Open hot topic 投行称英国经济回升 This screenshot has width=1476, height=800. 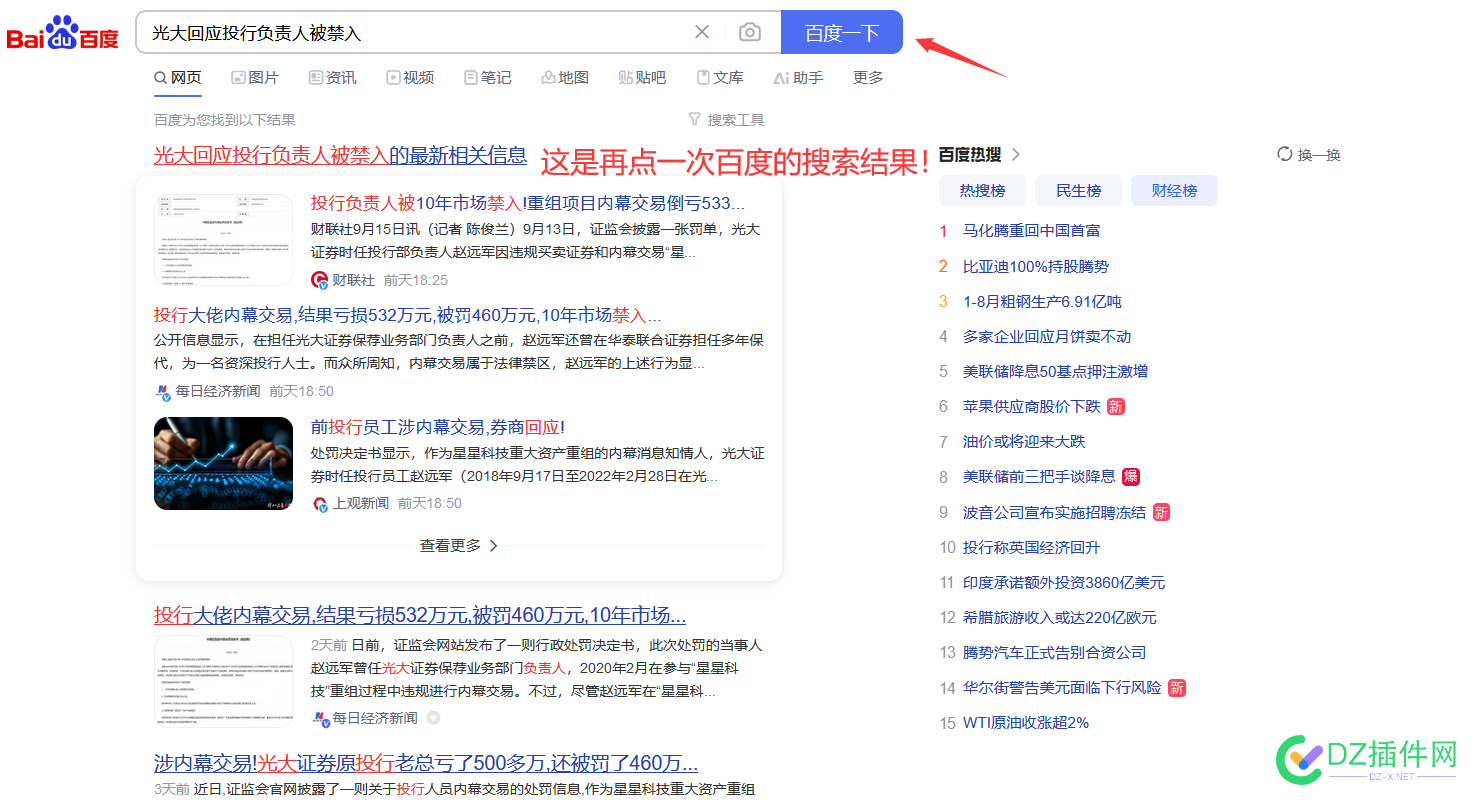point(1031,547)
